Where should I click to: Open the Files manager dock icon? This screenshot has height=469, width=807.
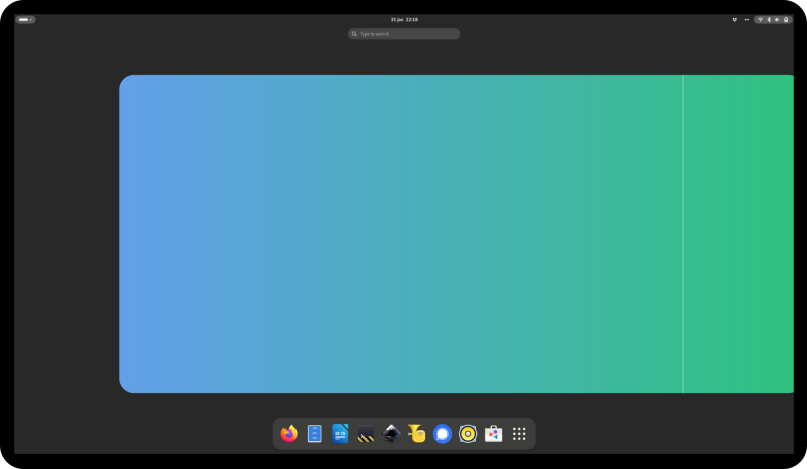click(x=314, y=434)
